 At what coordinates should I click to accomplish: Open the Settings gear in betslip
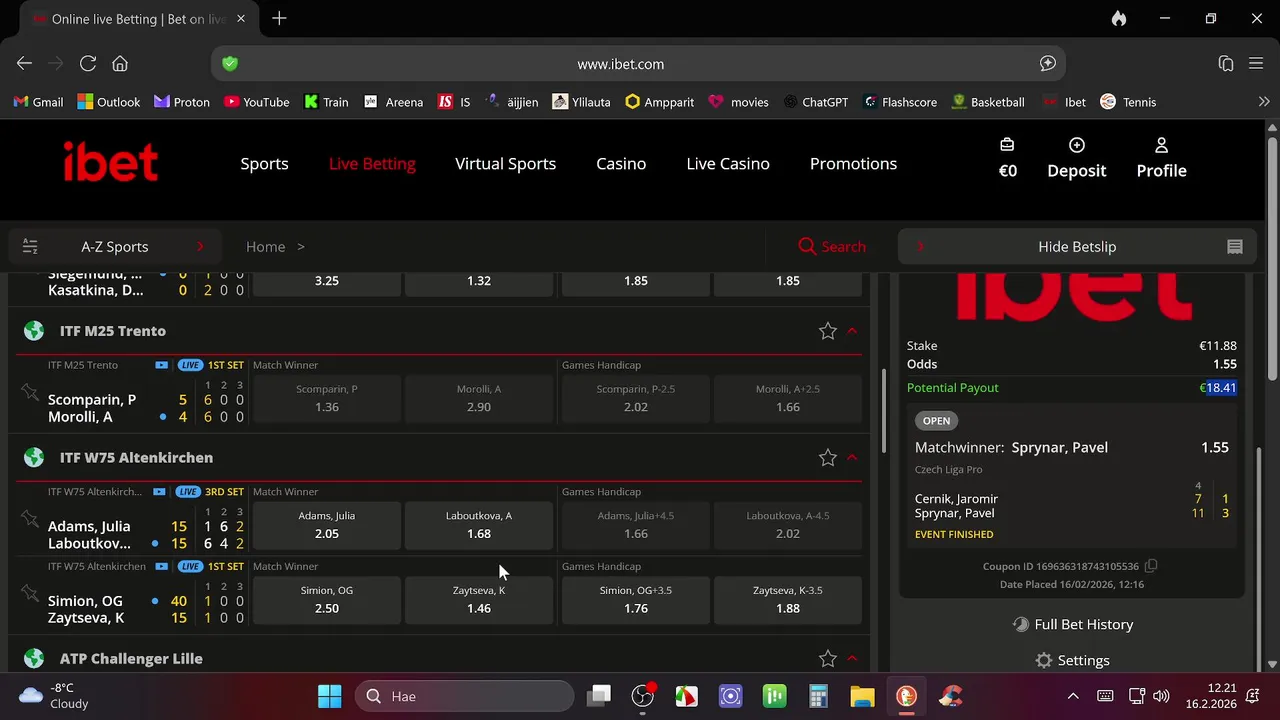1044,661
